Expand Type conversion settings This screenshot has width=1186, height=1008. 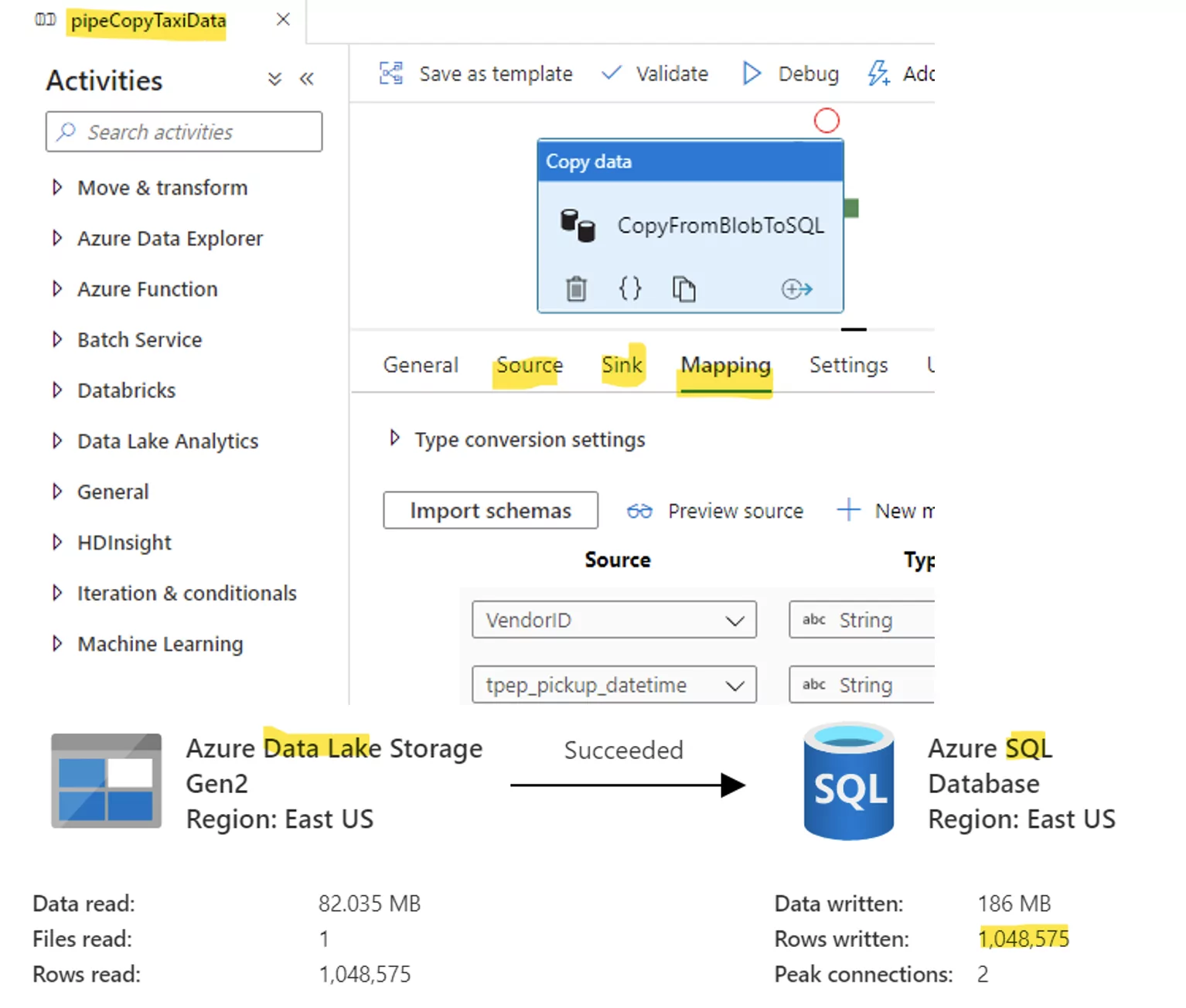point(394,438)
